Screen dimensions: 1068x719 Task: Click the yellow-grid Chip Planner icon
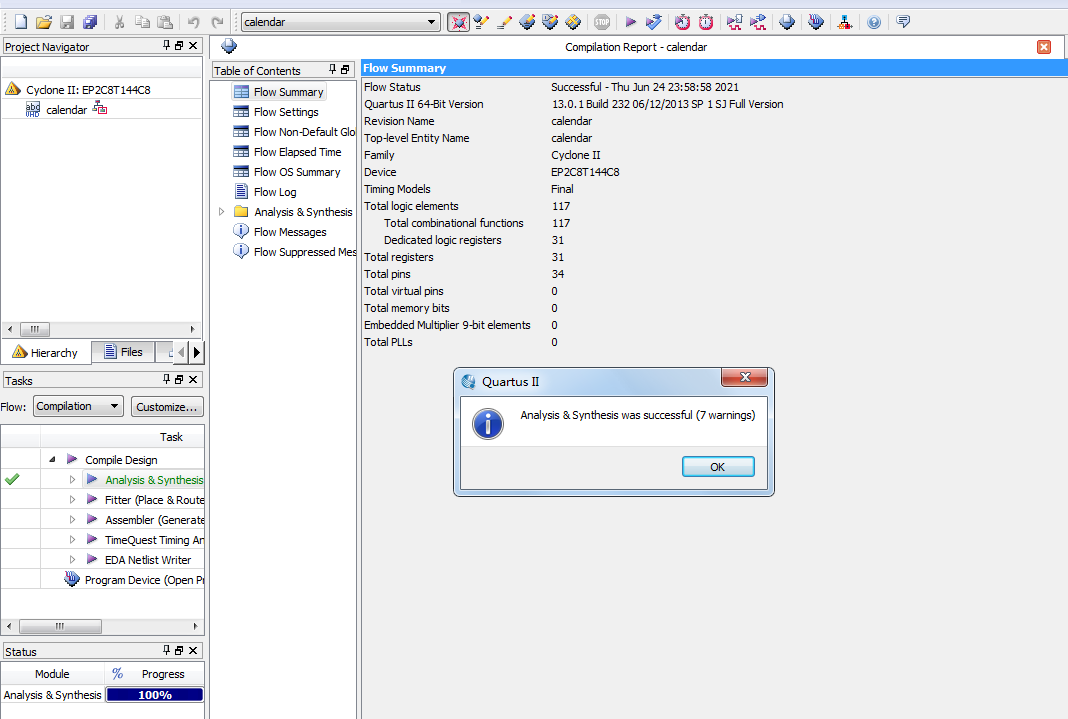pos(573,22)
